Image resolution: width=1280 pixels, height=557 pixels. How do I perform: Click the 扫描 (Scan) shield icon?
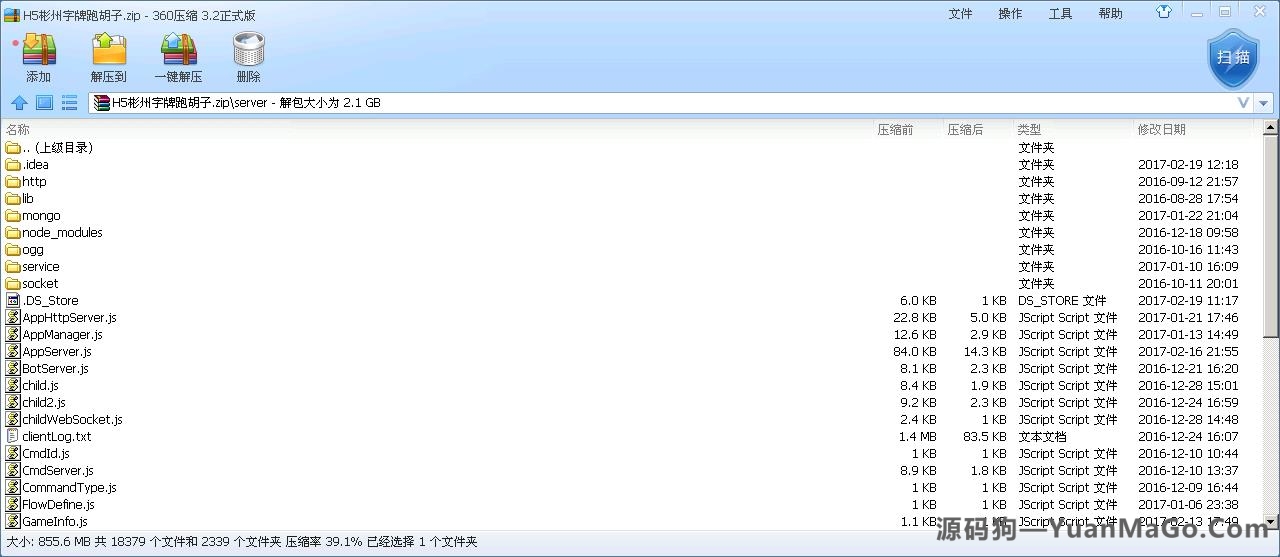pos(1233,57)
